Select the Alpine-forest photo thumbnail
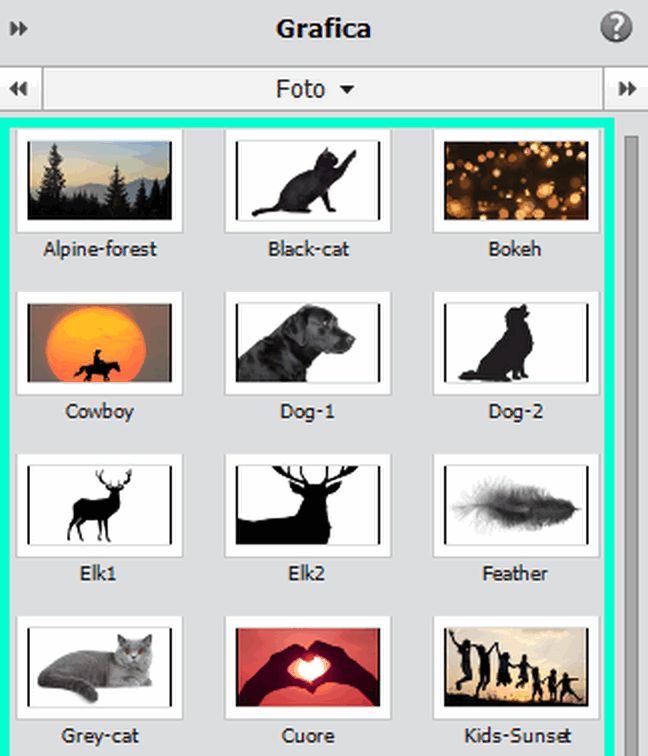The image size is (648, 756). 100,180
